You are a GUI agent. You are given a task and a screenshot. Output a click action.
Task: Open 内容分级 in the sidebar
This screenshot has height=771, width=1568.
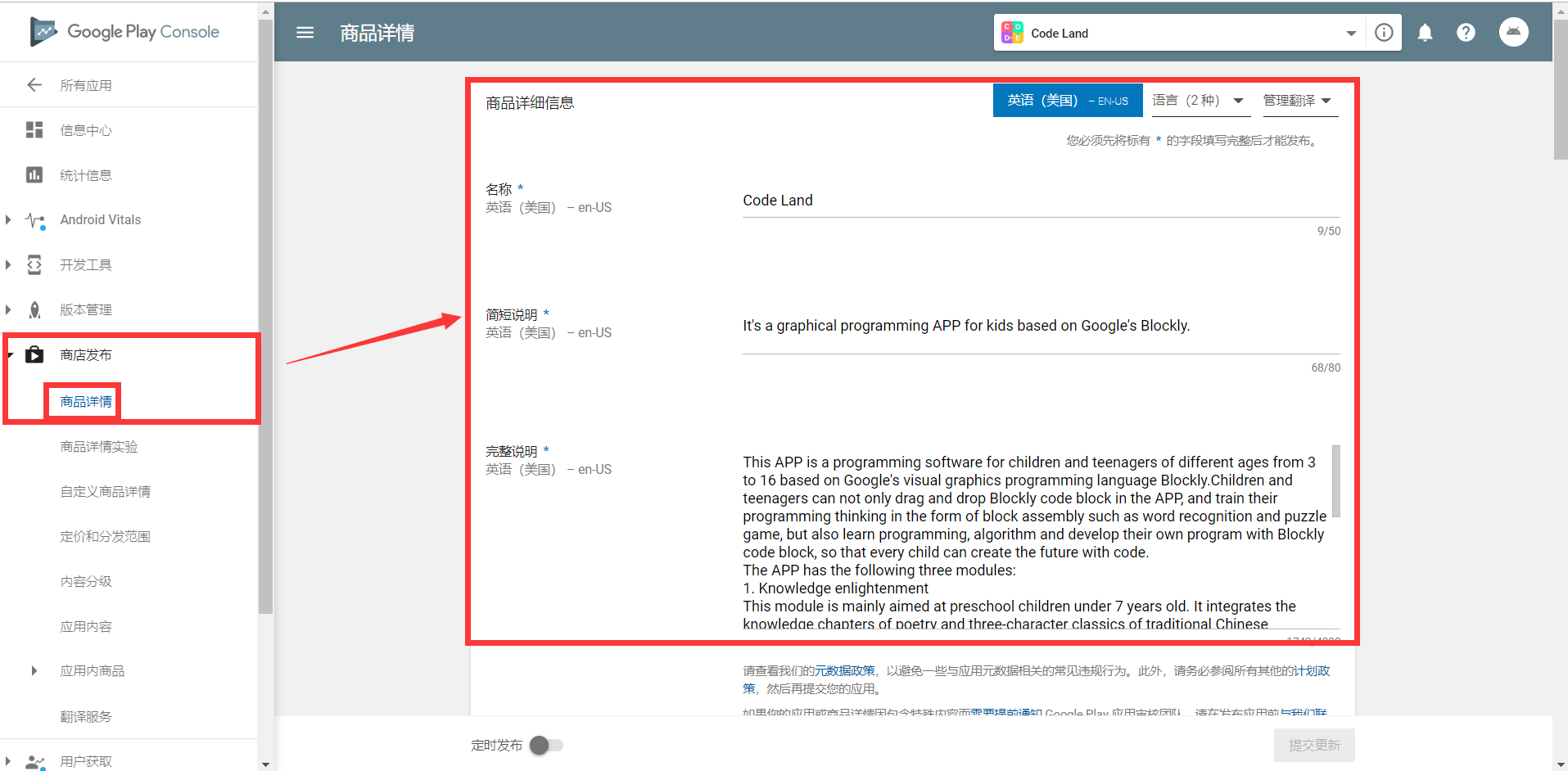point(86,581)
